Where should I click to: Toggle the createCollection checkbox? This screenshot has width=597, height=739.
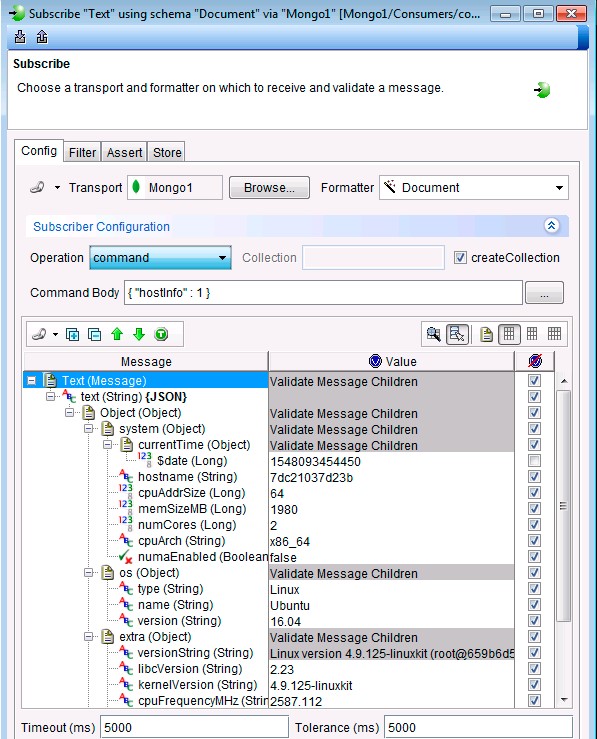pos(460,258)
